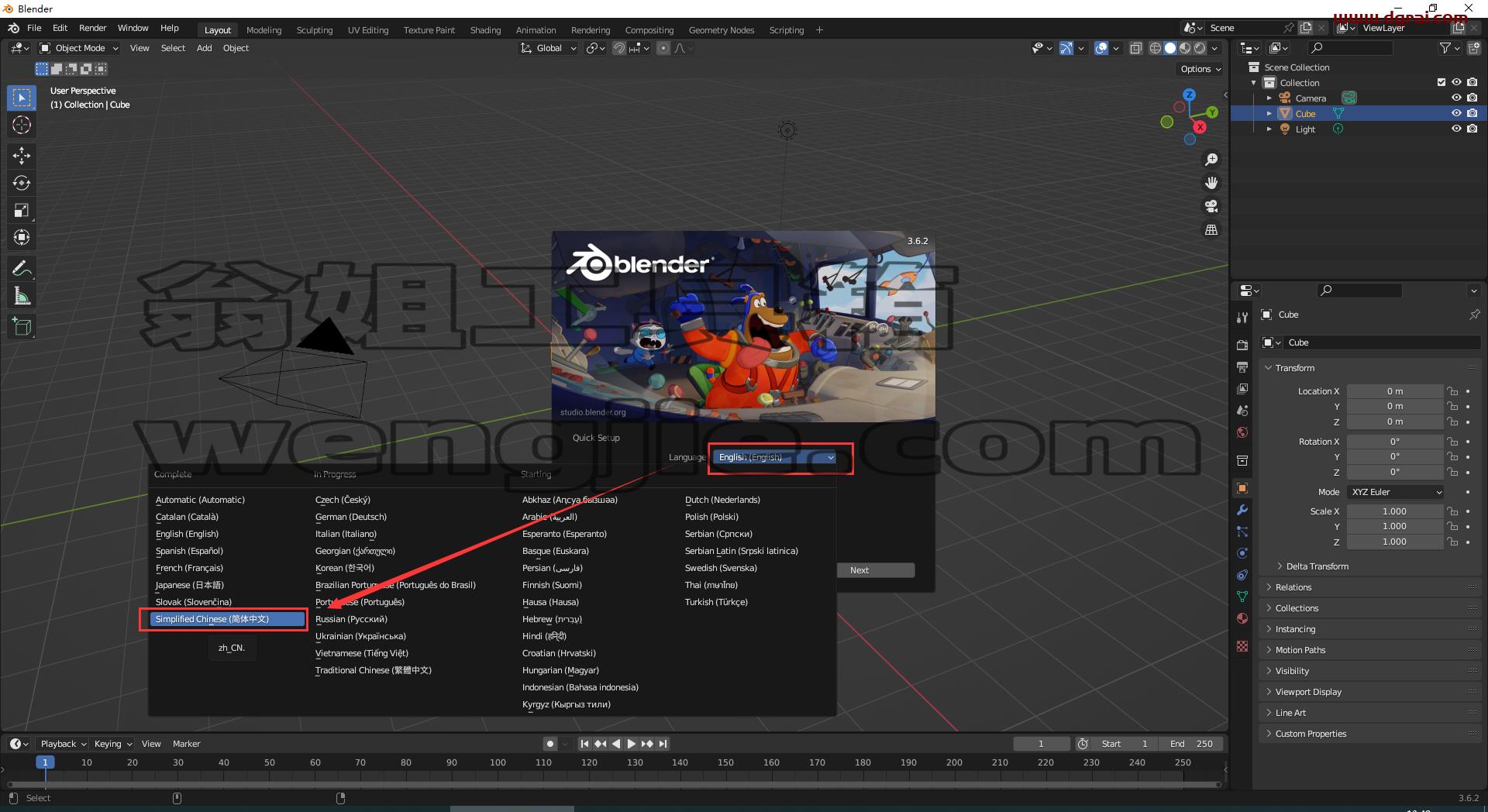Open the Output properties tab

(x=1242, y=366)
